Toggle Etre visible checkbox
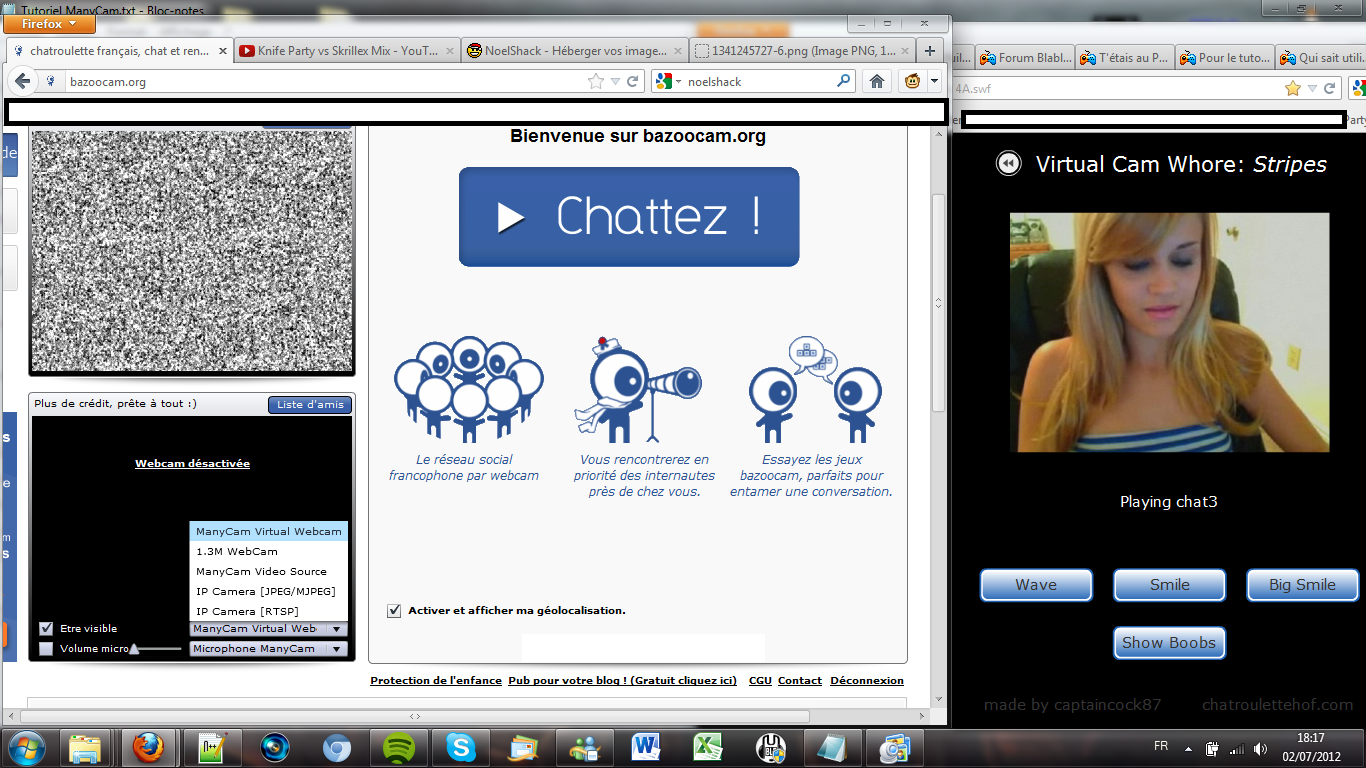The width and height of the screenshot is (1366, 768). pyautogui.click(x=46, y=628)
